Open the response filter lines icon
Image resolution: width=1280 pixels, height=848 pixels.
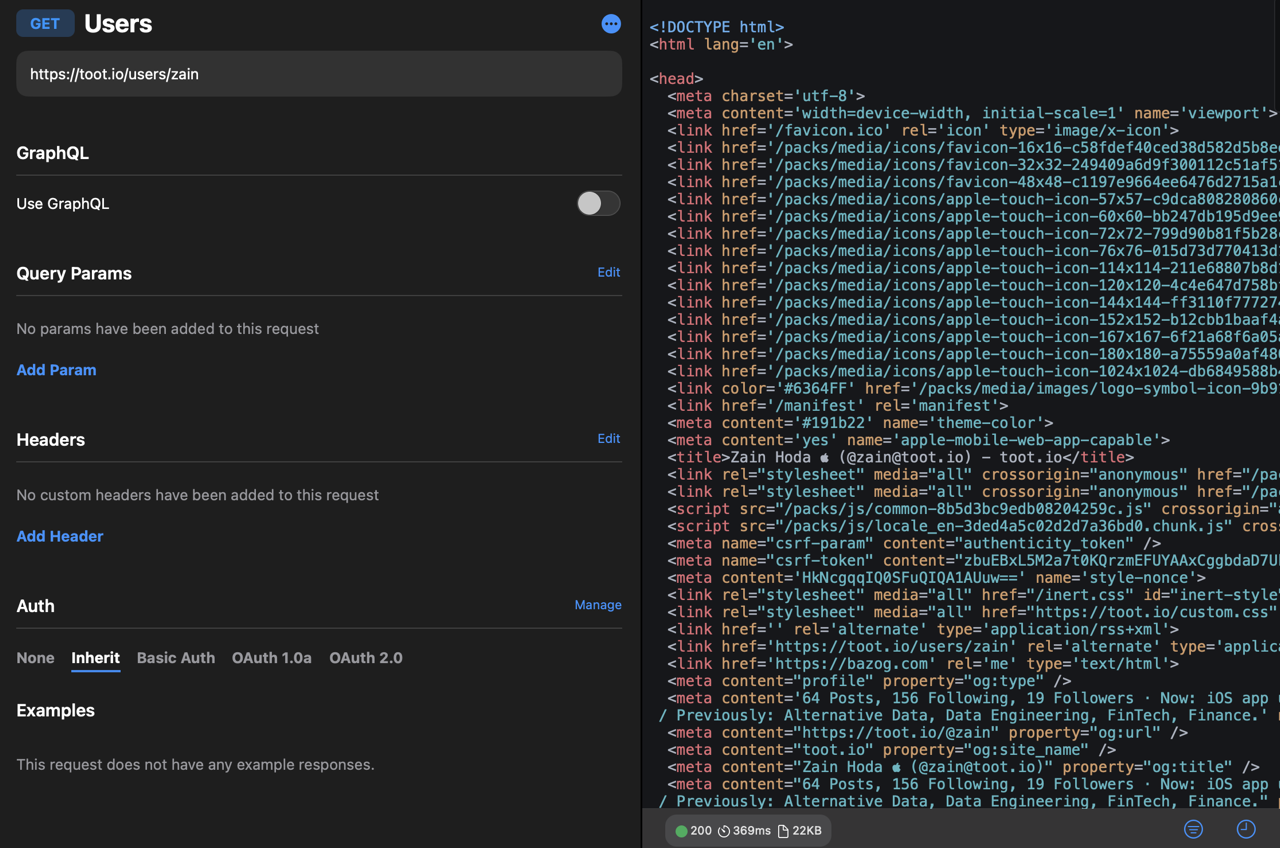pyautogui.click(x=1193, y=830)
